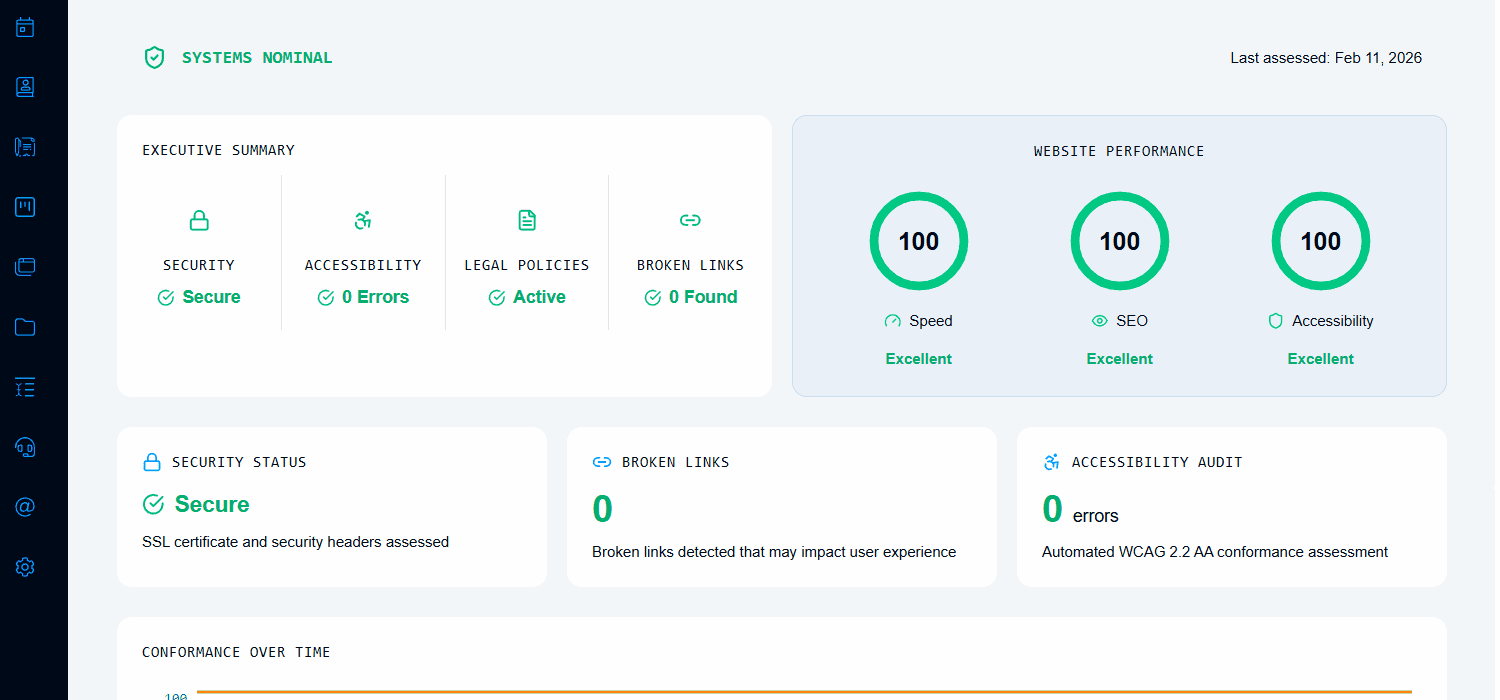
Task: Select the checklist icon in the sidebar
Action: click(x=25, y=387)
